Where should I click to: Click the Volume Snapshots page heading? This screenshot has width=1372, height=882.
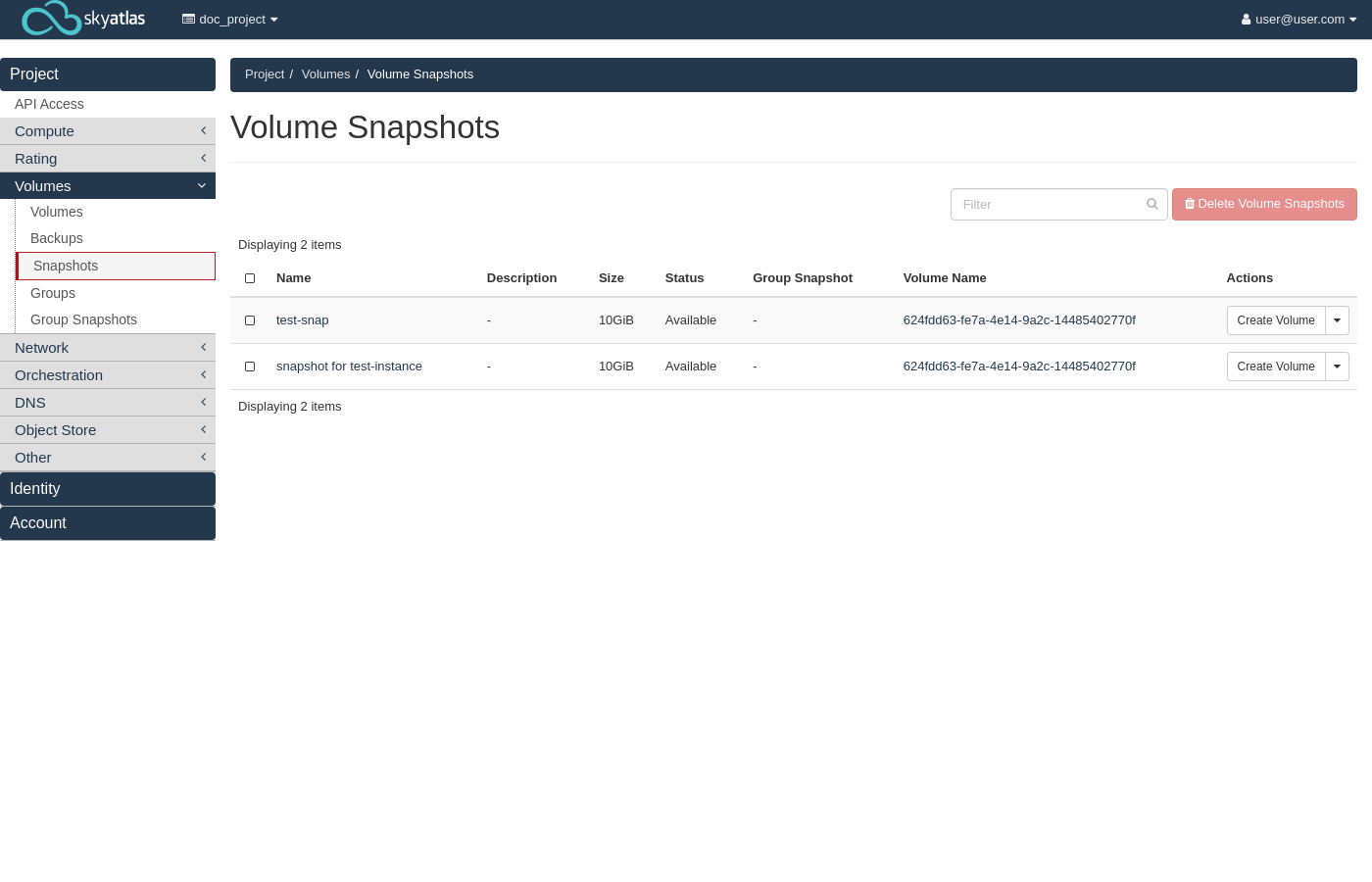point(365,127)
